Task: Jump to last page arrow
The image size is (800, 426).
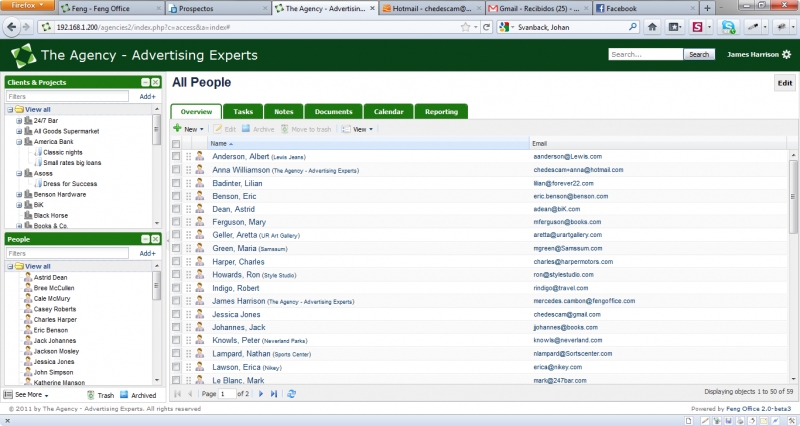Action: pos(274,393)
